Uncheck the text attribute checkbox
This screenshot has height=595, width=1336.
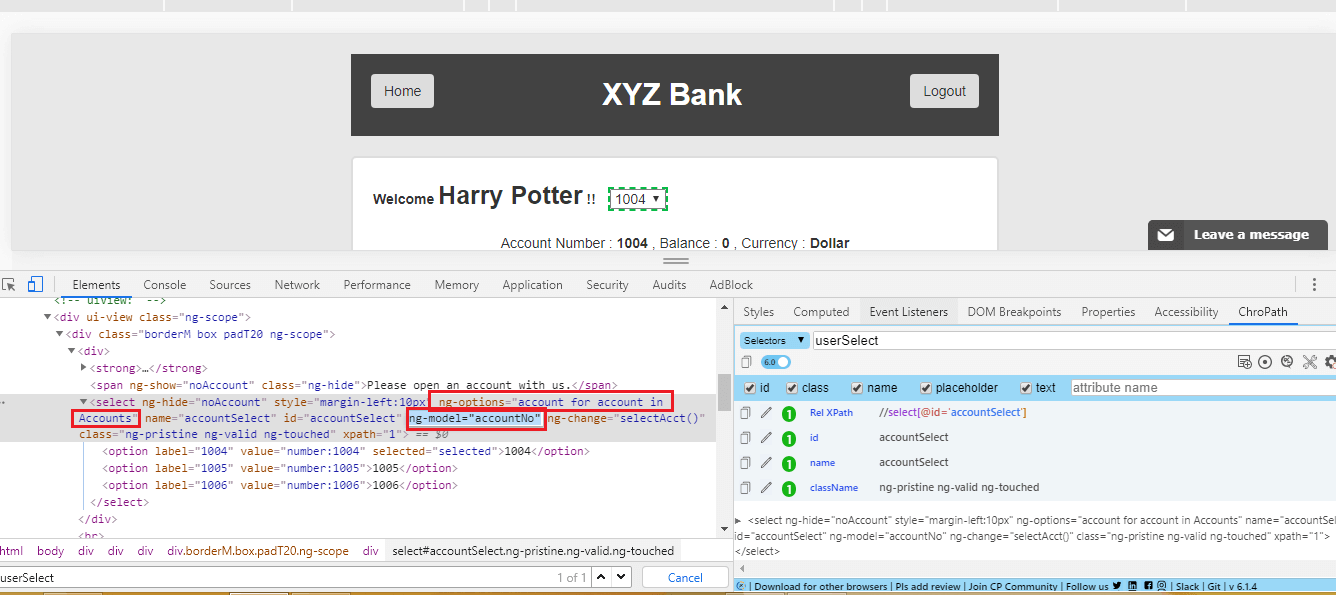(1026, 388)
